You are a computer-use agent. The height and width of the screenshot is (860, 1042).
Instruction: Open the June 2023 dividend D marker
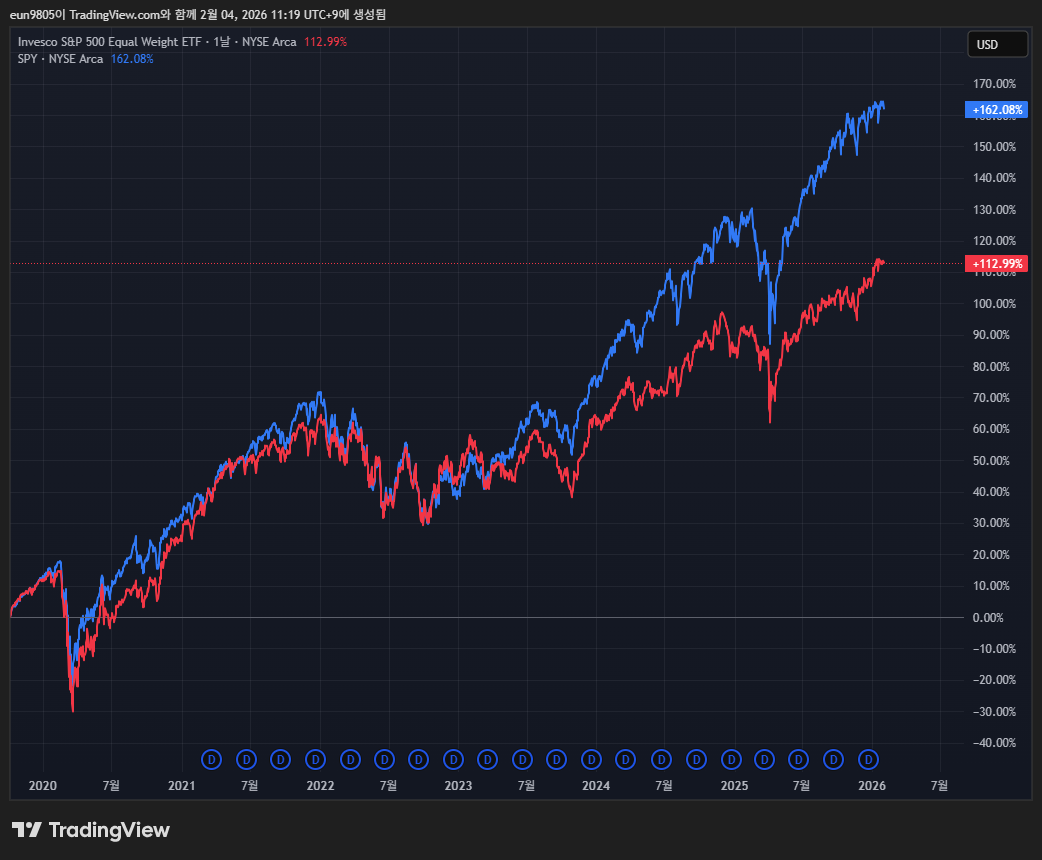click(522, 759)
